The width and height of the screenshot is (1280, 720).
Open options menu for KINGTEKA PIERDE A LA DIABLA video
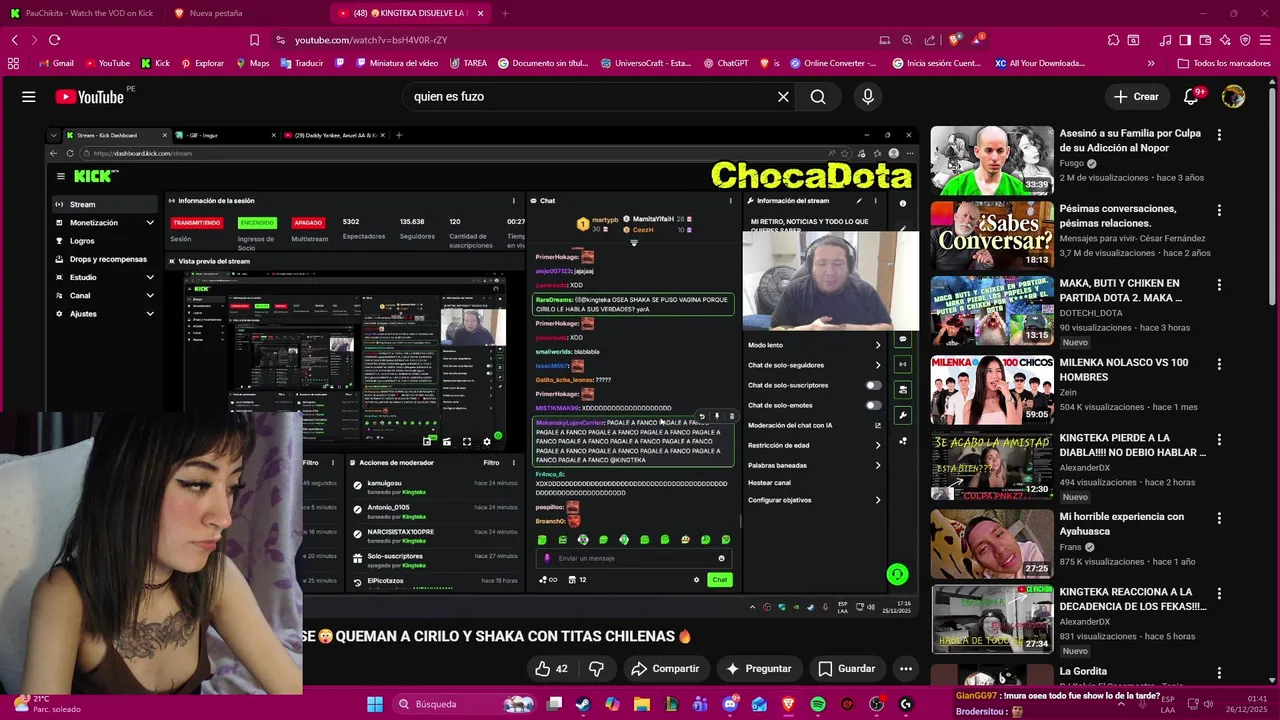pos(1219,439)
